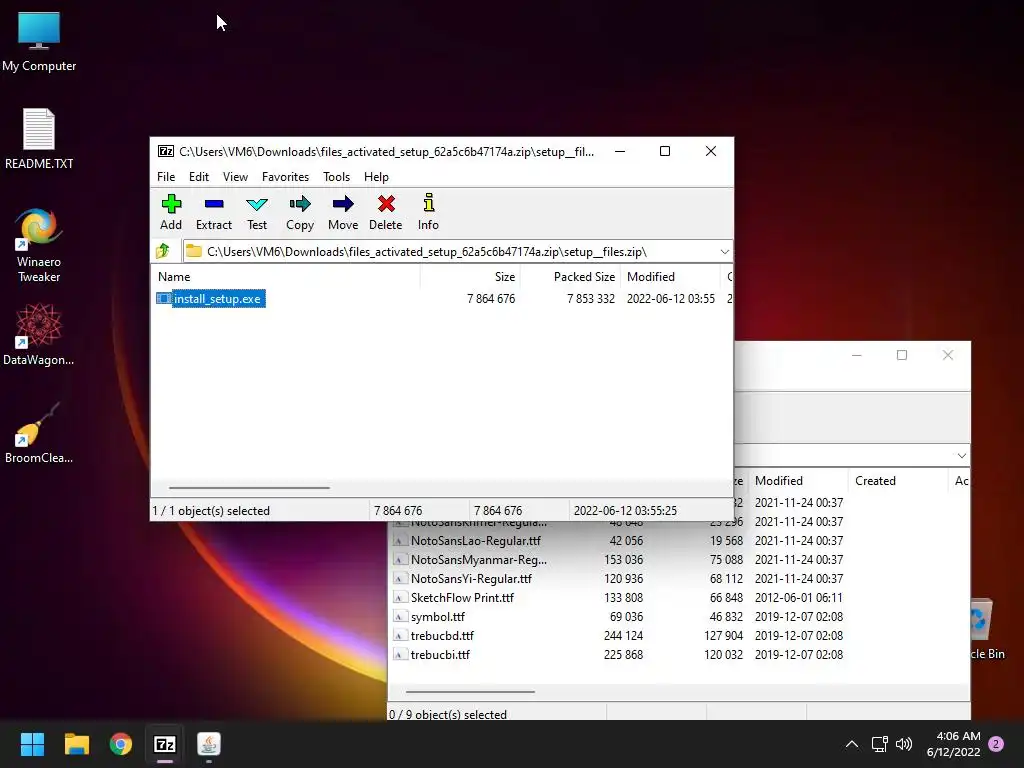Image resolution: width=1024 pixels, height=768 pixels.
Task: Click '1 / 1 object(s) selected' status text
Action: [x=211, y=511]
